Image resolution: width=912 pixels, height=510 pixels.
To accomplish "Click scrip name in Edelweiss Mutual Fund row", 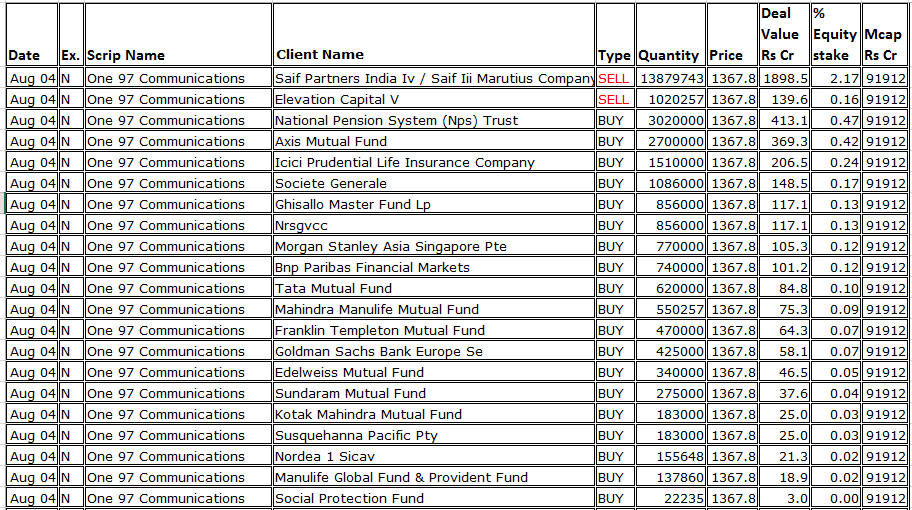I will pos(178,372).
